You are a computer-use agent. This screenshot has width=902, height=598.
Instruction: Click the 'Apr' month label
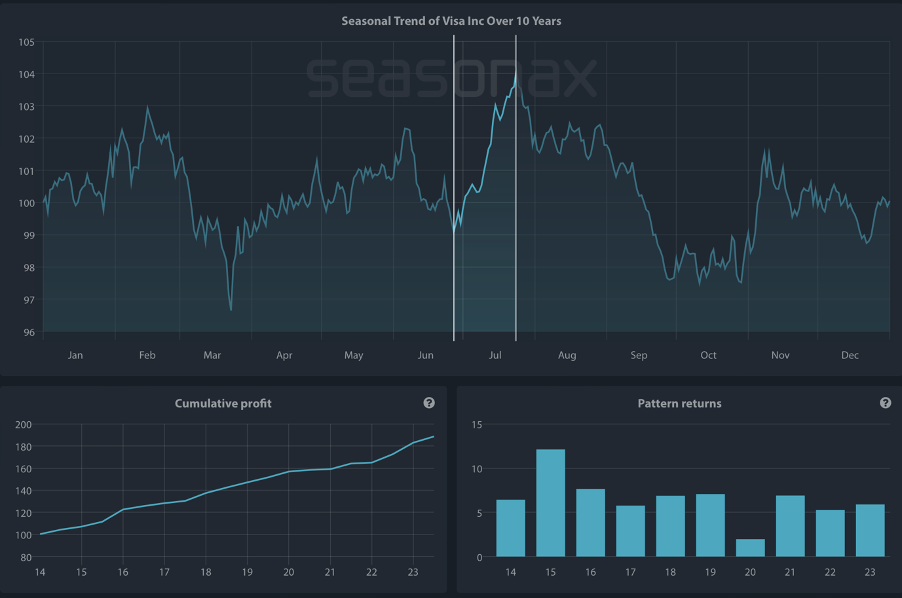click(x=284, y=355)
